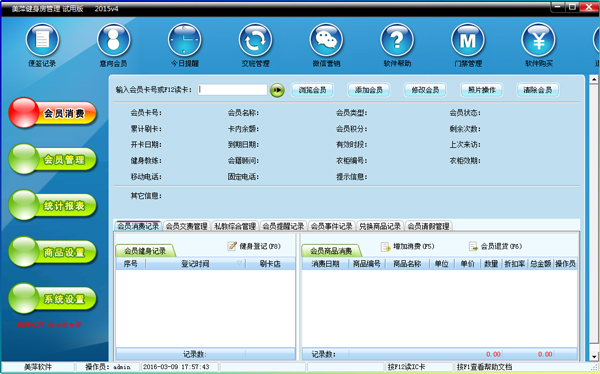Click the 单位 column header
This screenshot has width=600, height=374.
(442, 264)
